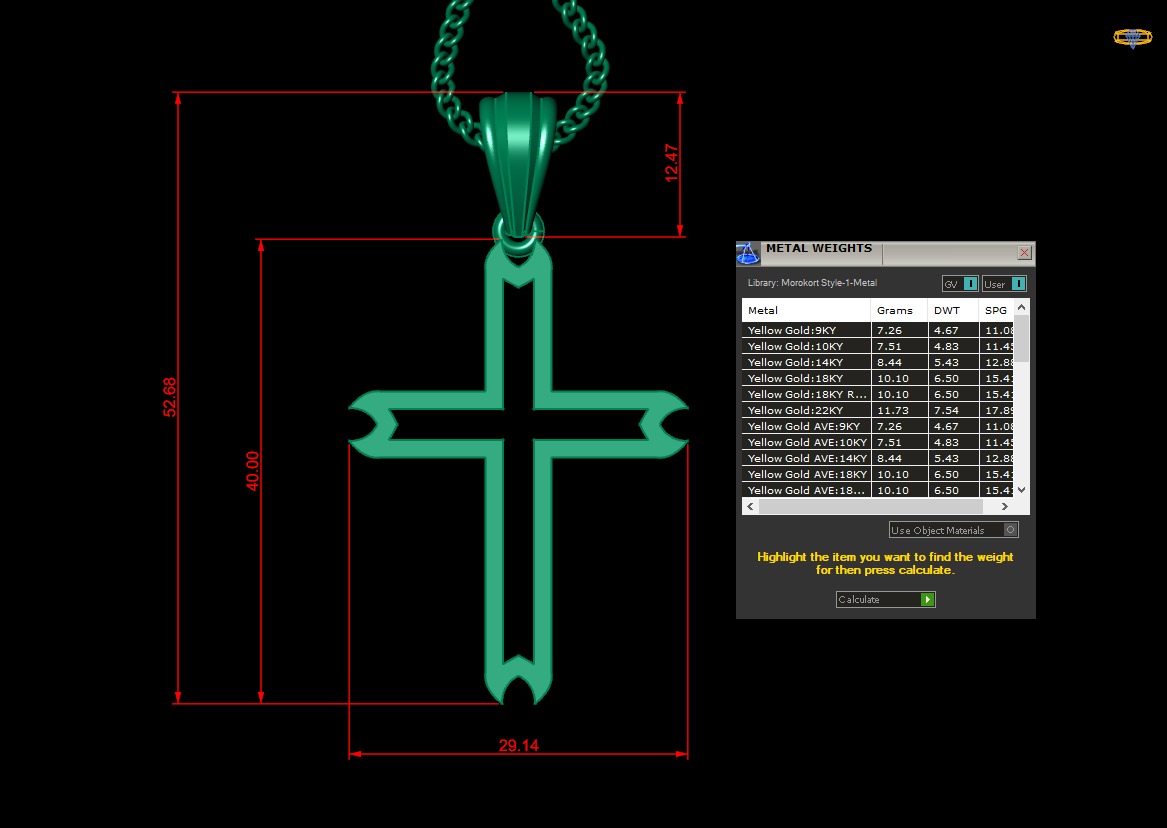Click Library: Morokort Style-1-Metal label
Screen dimensions: 1167x828
point(812,283)
